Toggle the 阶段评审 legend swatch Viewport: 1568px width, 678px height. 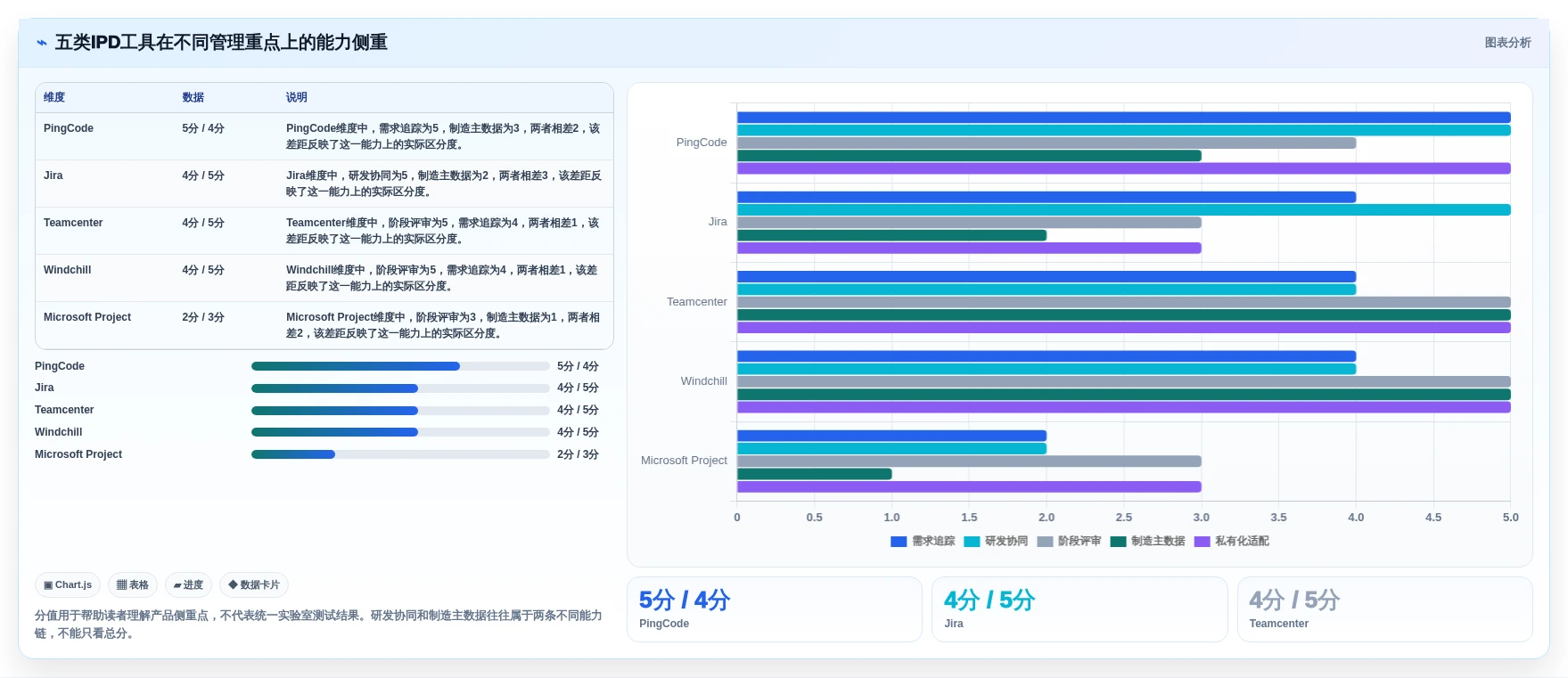pos(1045,542)
